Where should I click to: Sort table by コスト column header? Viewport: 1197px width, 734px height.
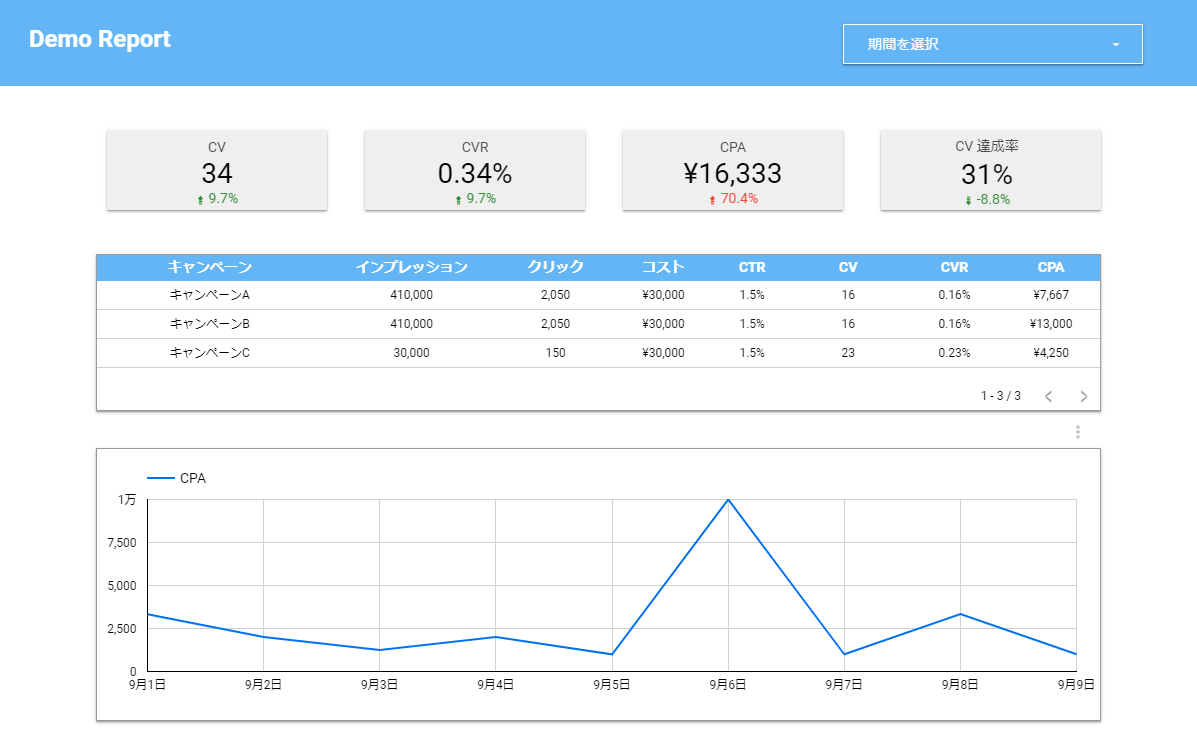pos(663,267)
